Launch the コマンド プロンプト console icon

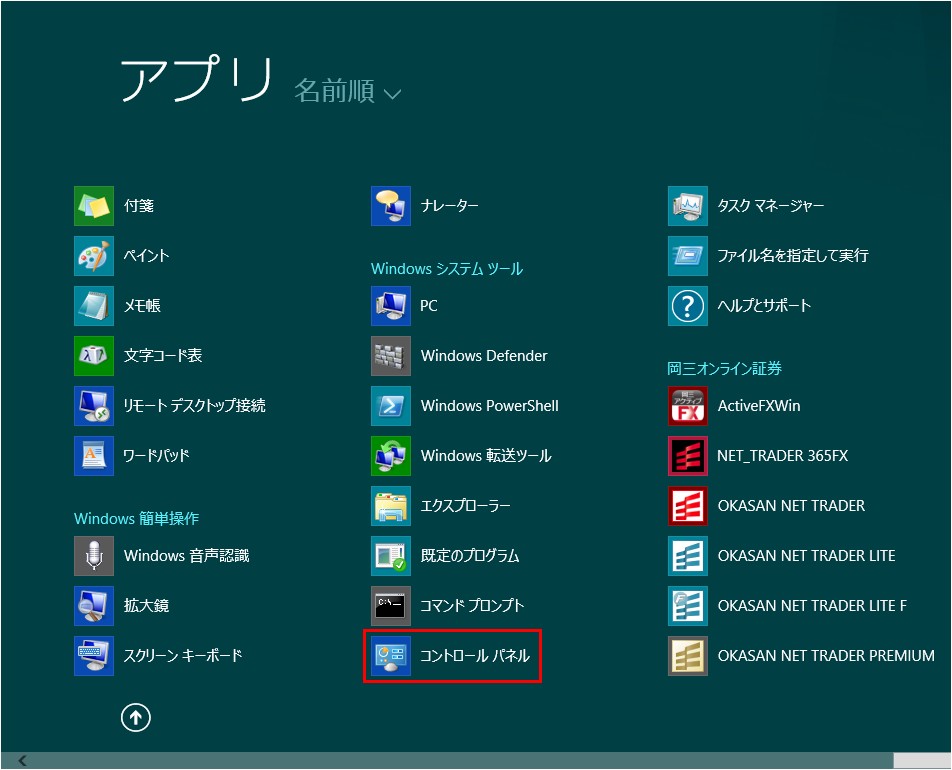(391, 605)
